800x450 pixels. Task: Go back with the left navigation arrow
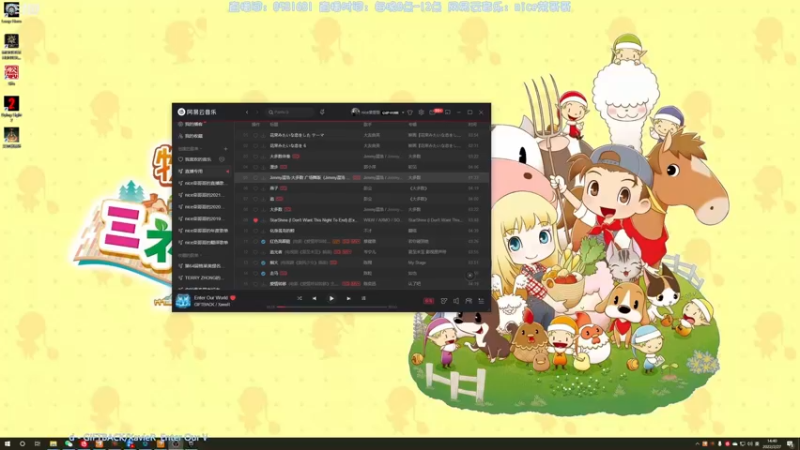[247, 112]
